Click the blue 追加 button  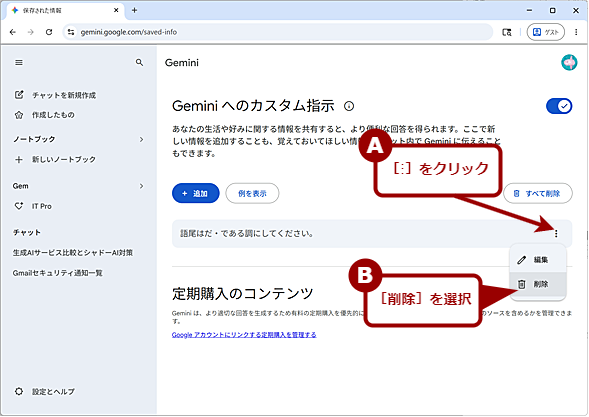coord(195,193)
